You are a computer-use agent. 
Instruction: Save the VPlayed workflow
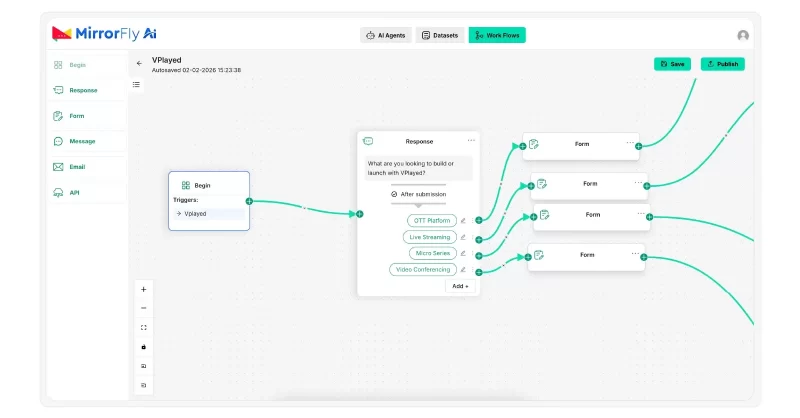(x=672, y=64)
